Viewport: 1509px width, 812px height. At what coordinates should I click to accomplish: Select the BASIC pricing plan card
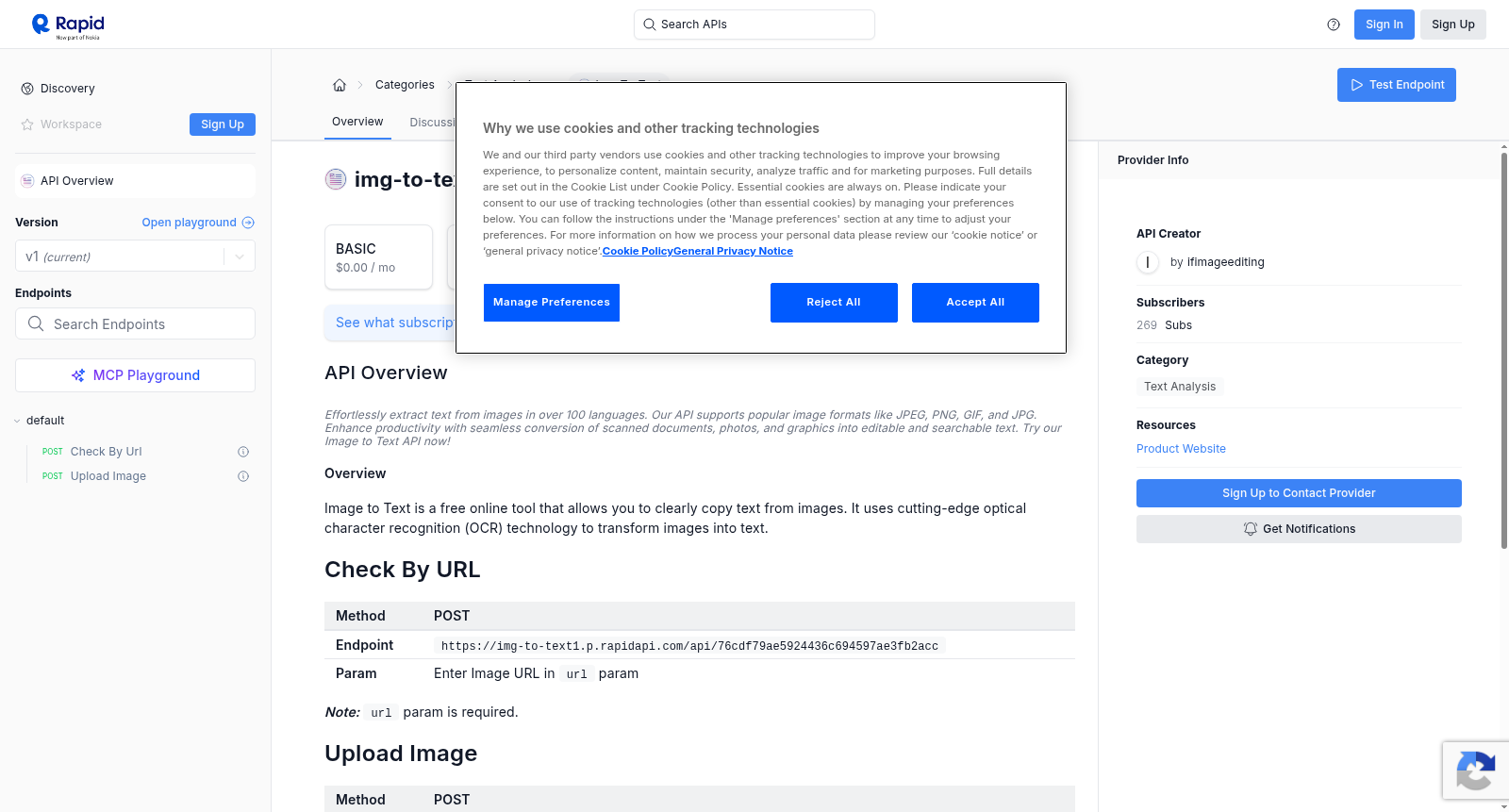(x=378, y=257)
